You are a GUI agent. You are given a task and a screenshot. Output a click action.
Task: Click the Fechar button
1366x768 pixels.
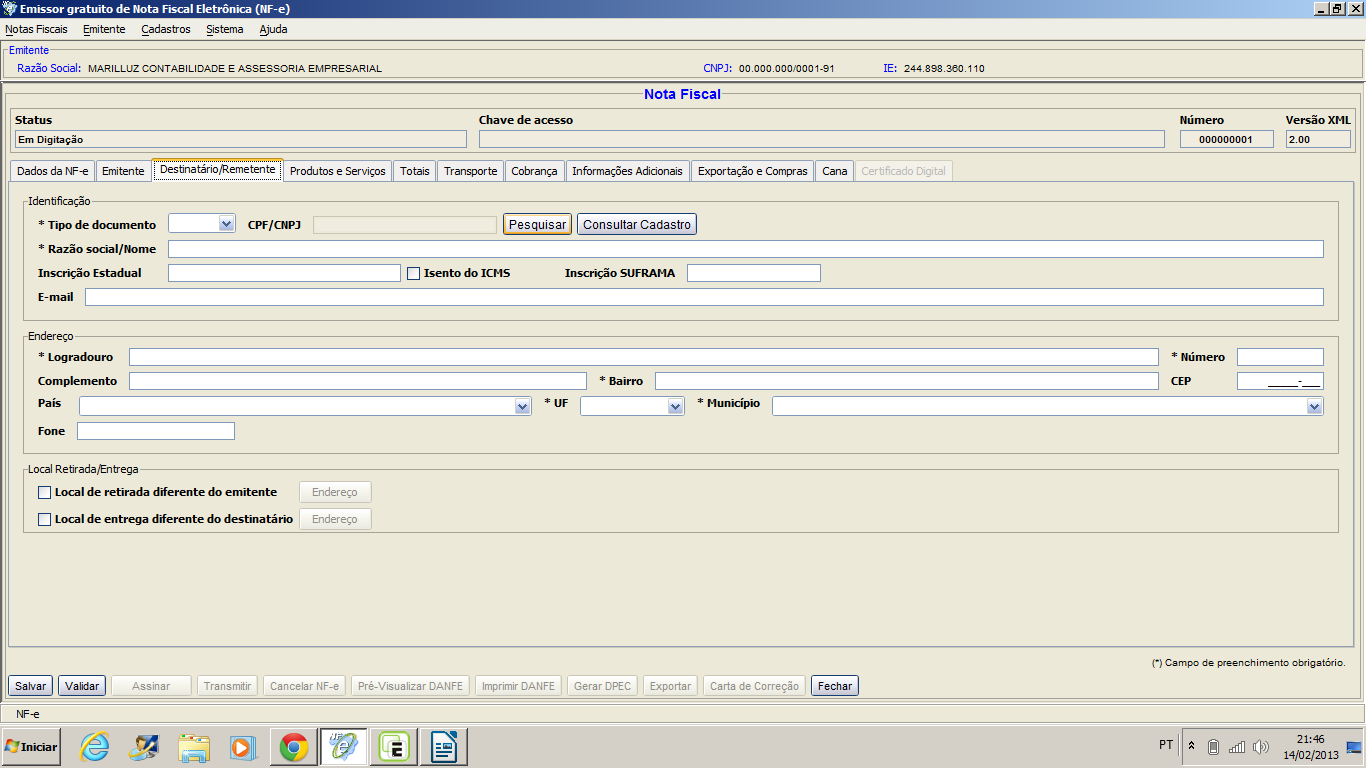click(835, 686)
